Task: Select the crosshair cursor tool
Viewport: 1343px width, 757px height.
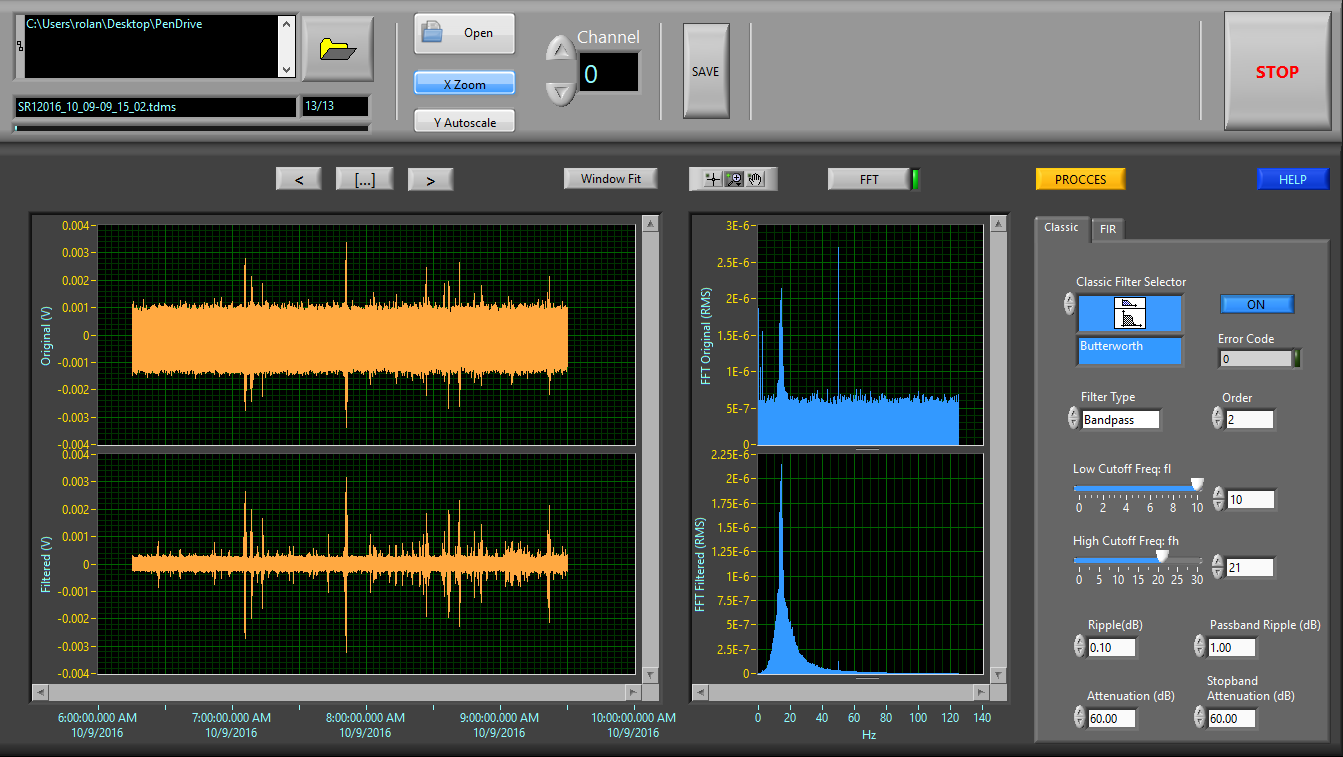Action: [712, 179]
